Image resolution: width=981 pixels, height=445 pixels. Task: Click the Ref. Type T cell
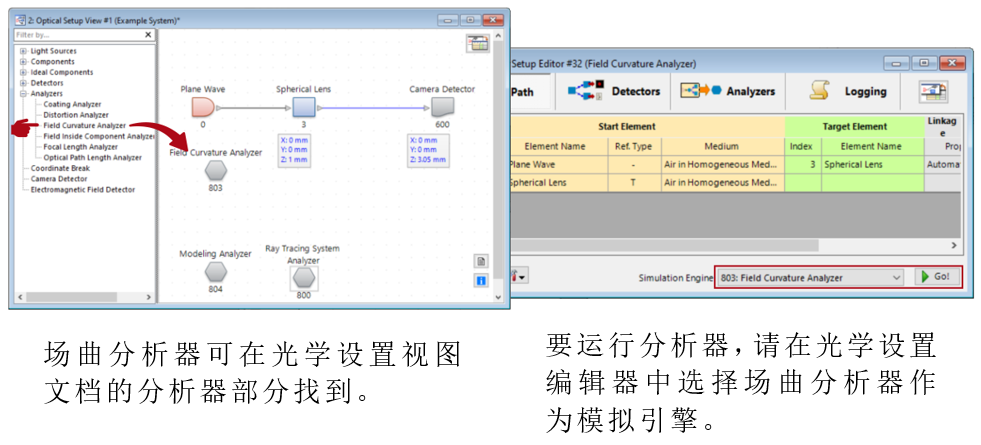pyautogui.click(x=634, y=182)
